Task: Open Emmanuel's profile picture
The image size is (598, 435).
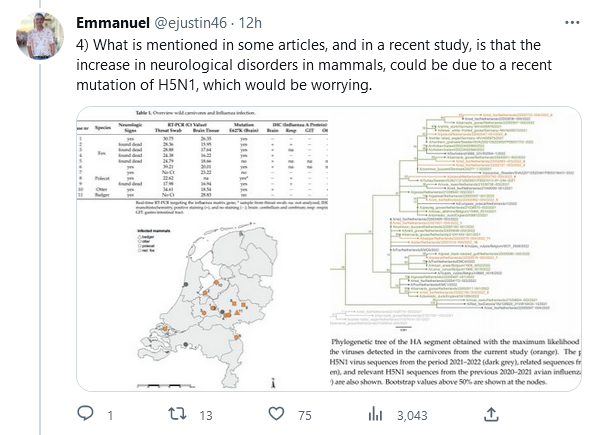Action: [40, 35]
